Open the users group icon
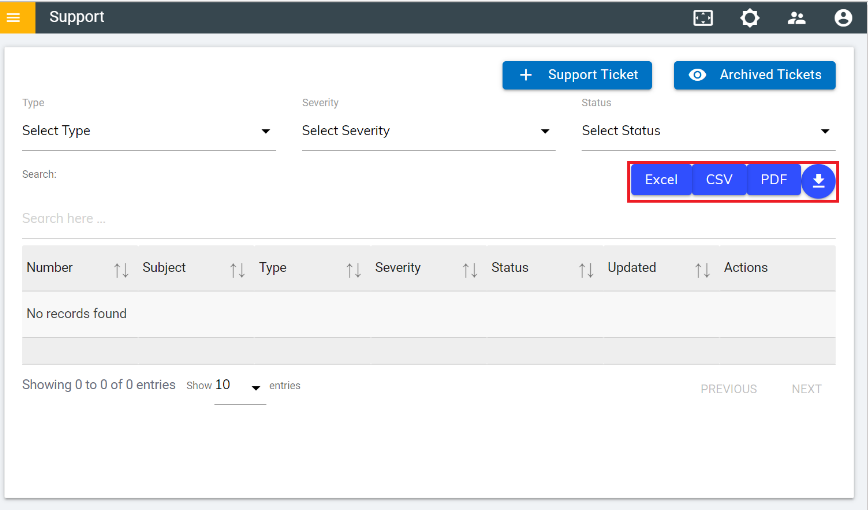Screen dimensions: 868x510 pyautogui.click(x=797, y=17)
